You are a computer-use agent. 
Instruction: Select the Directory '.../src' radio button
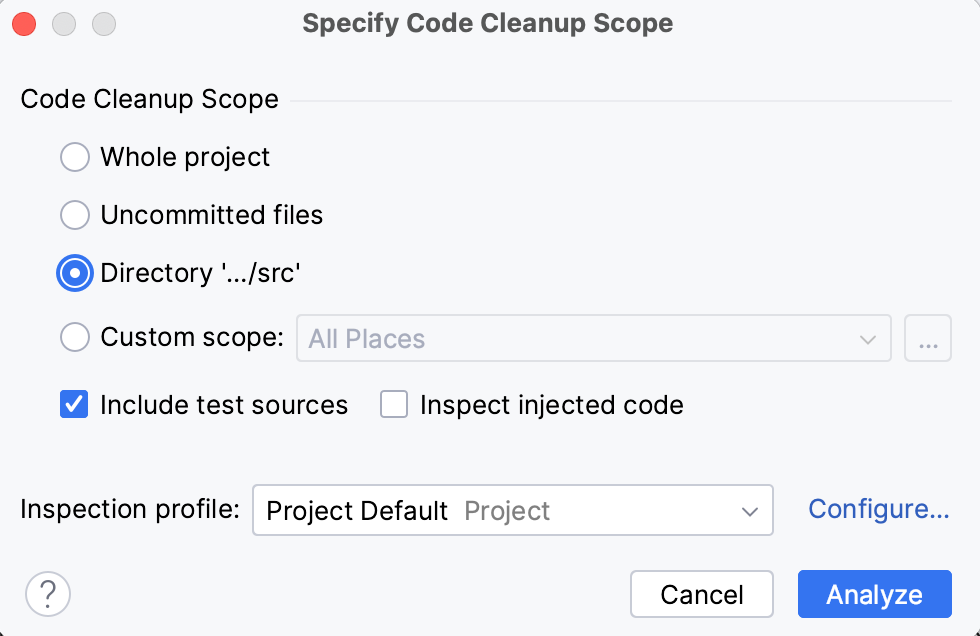74,273
